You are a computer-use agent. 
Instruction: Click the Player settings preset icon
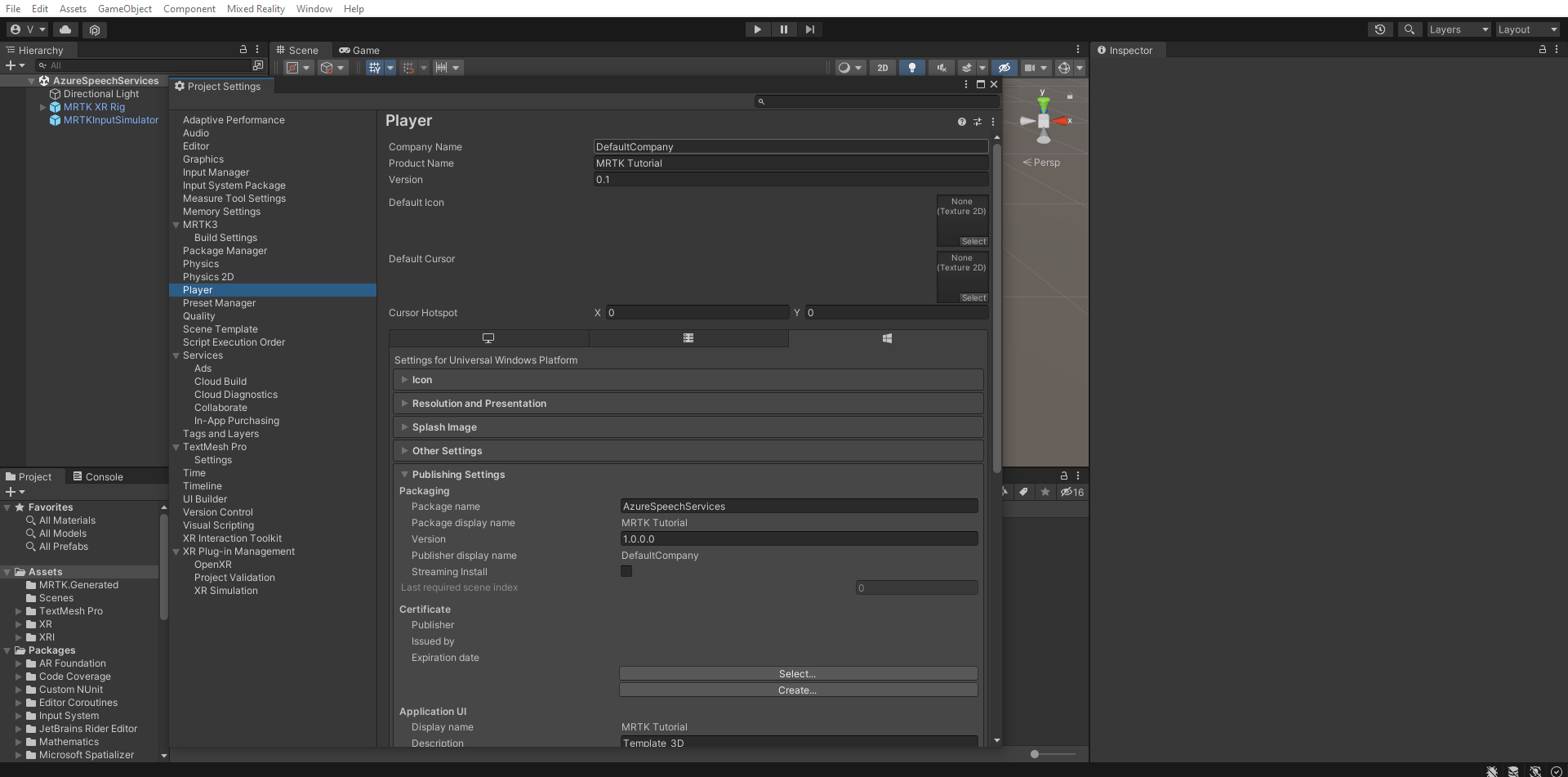click(x=978, y=122)
